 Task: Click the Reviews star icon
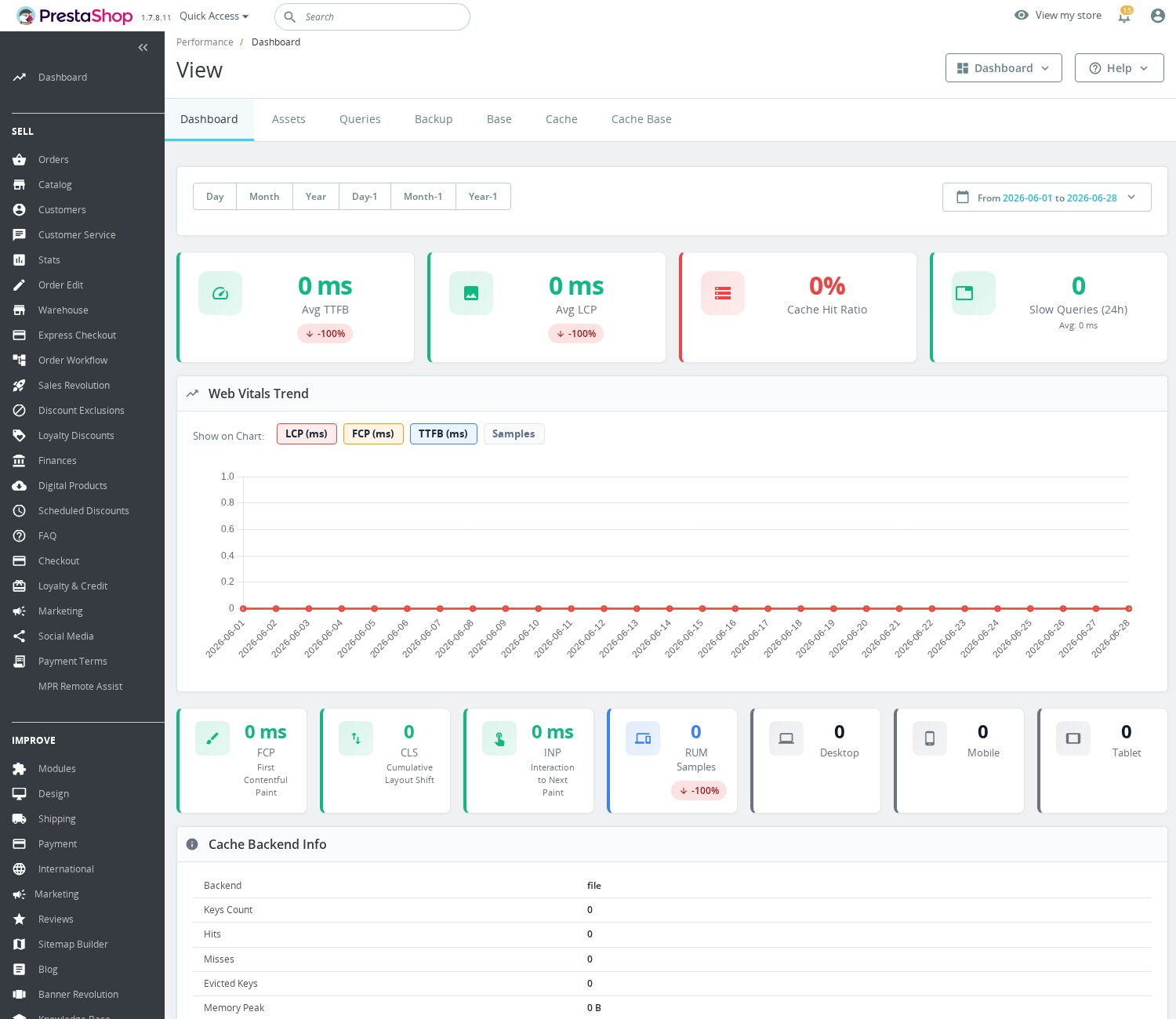20,919
